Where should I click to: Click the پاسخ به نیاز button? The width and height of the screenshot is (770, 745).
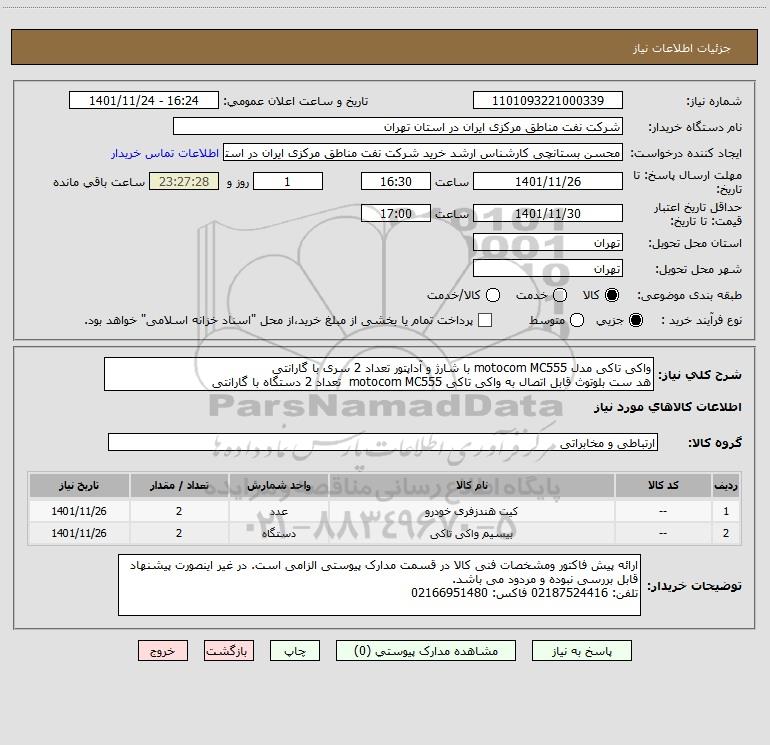[581, 651]
